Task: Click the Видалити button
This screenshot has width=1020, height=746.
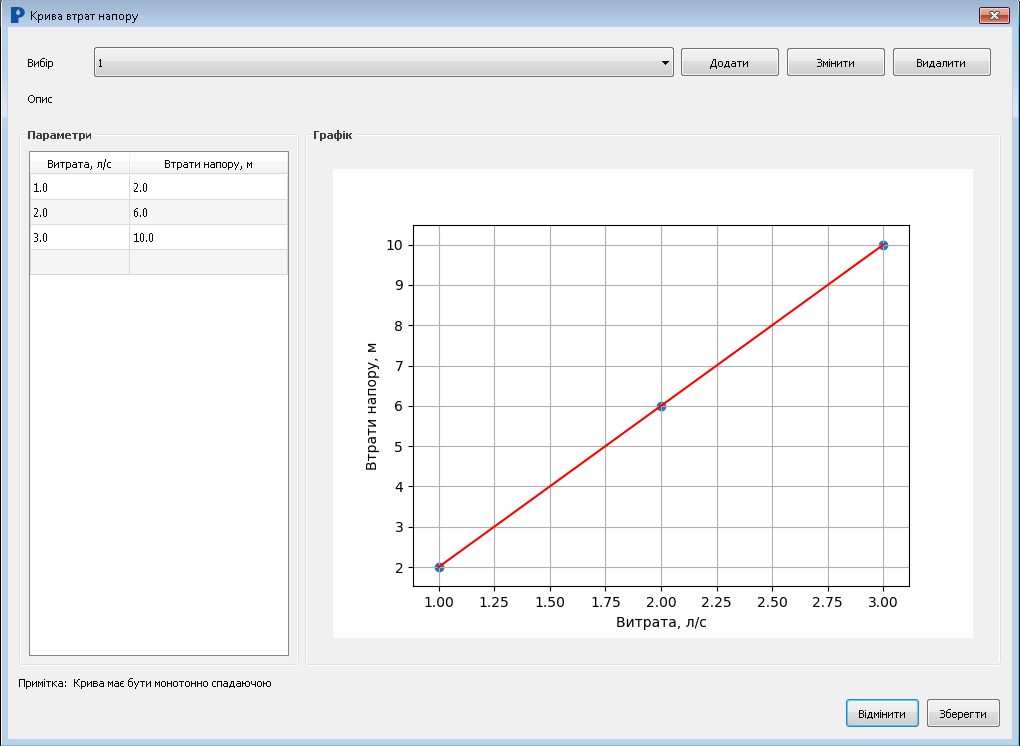Action: (941, 62)
